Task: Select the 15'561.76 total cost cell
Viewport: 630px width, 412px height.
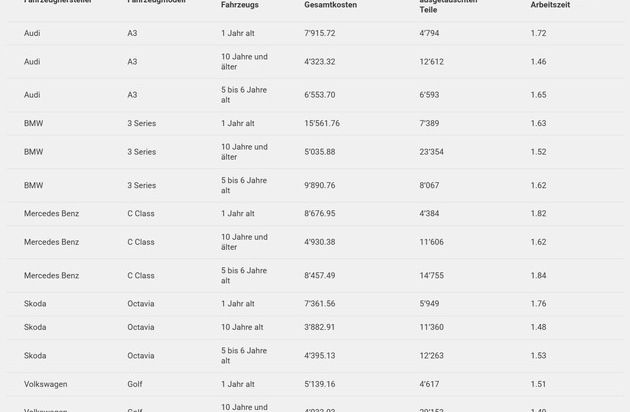Action: tap(322, 124)
